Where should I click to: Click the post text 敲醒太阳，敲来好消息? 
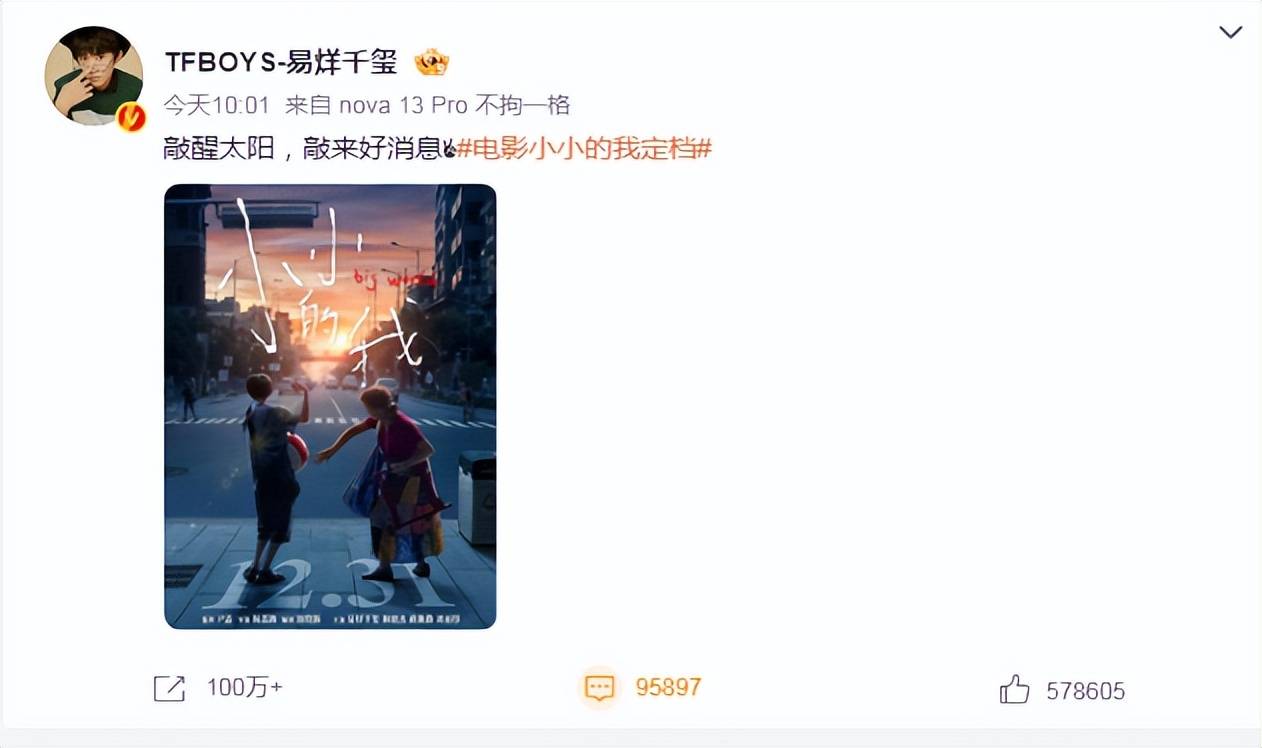click(302, 149)
